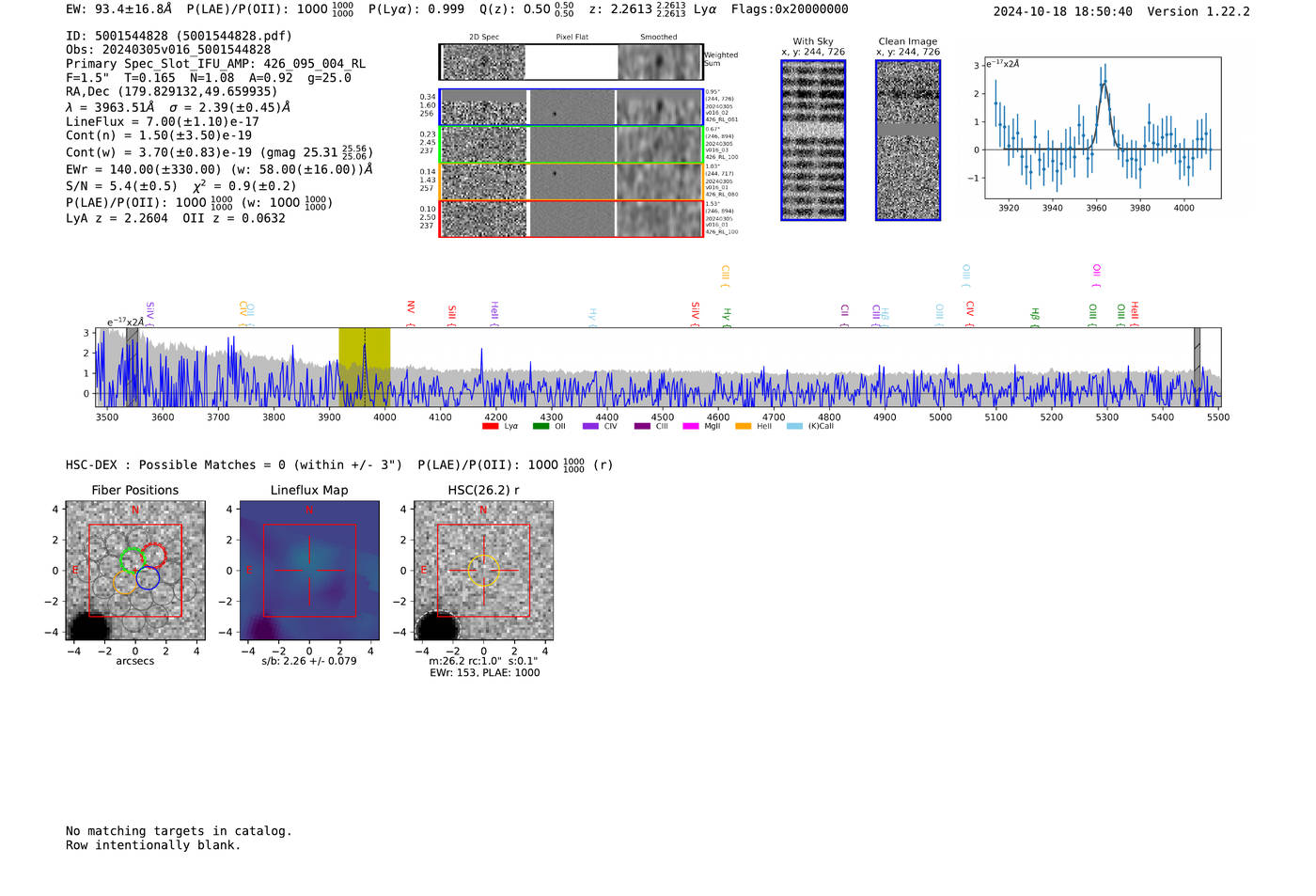Screen dimensions: 1316x896
Task: Click the Primary Spec_Slot_IFU_AMP line
Action: [x=215, y=64]
